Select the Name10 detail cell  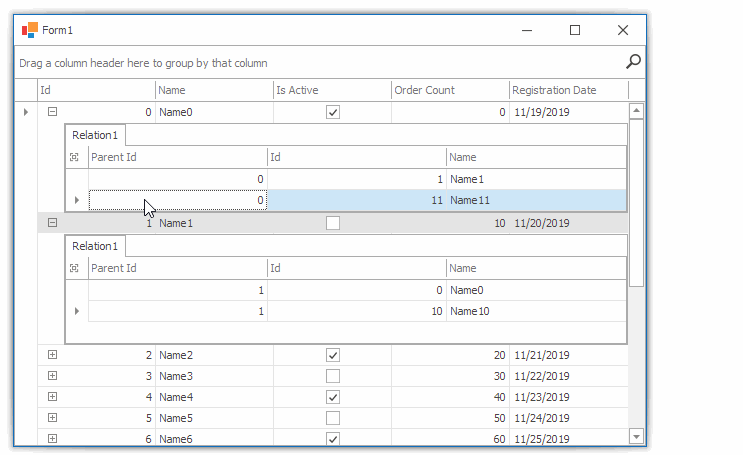[536, 311]
